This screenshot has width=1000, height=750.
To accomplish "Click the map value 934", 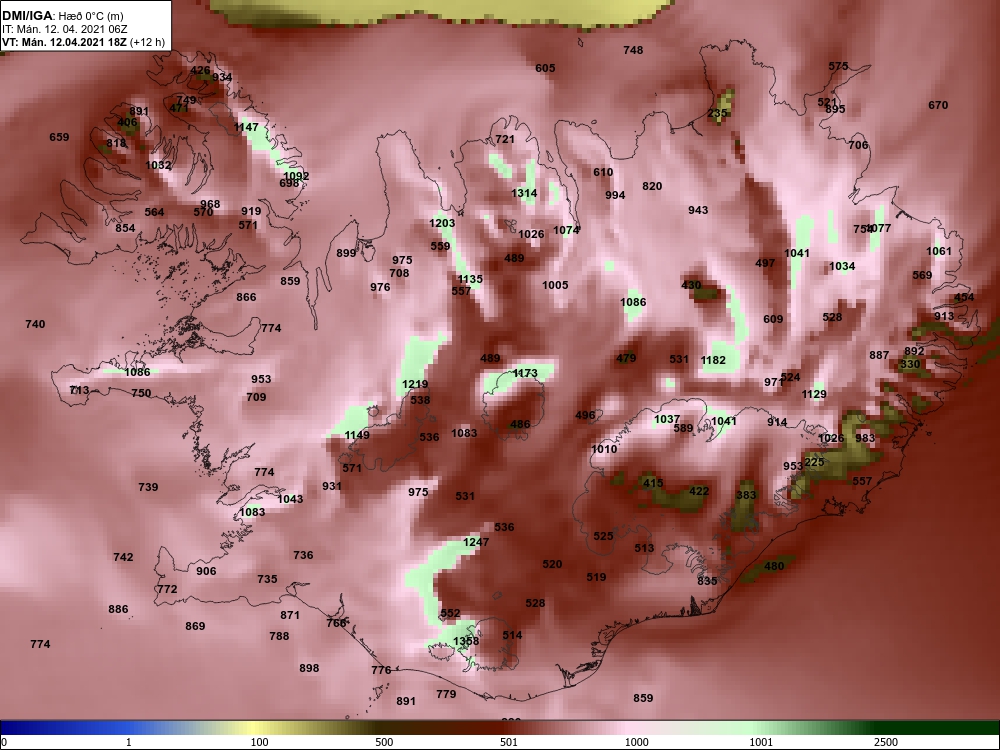I will click(222, 77).
